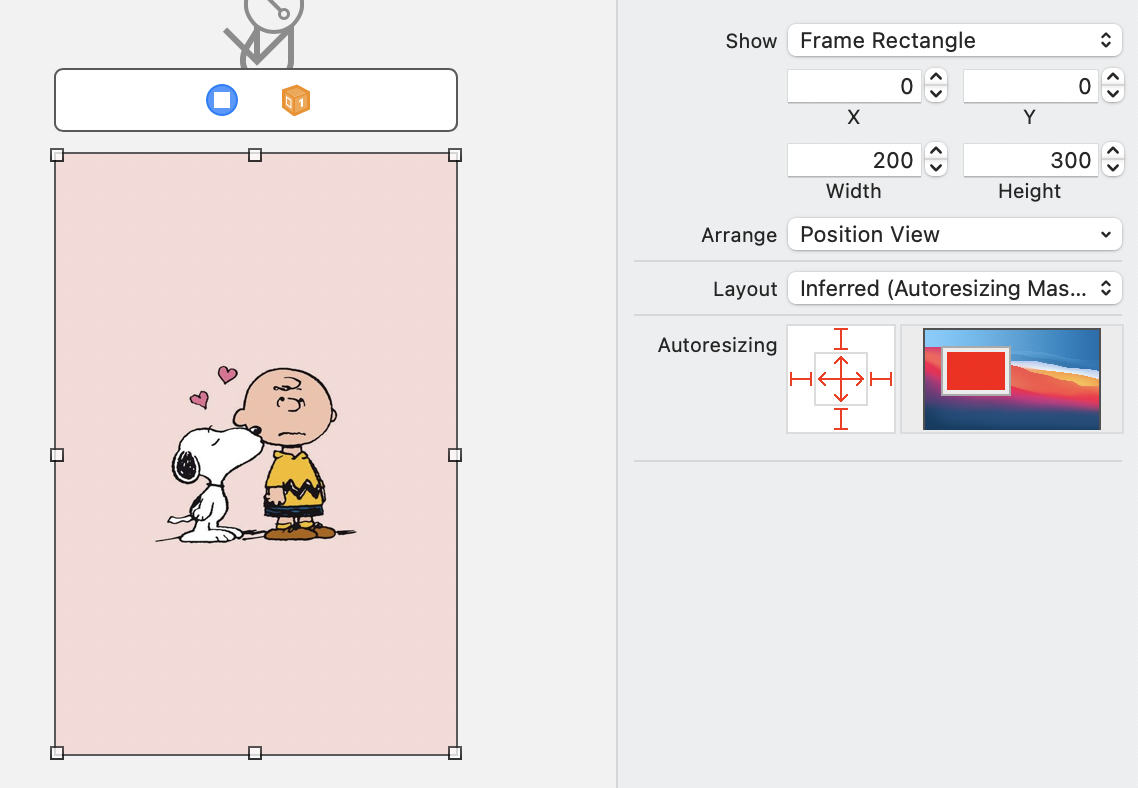The image size is (1138, 788).
Task: Click the blue view controller icon in scene dock
Action: pyautogui.click(x=222, y=100)
